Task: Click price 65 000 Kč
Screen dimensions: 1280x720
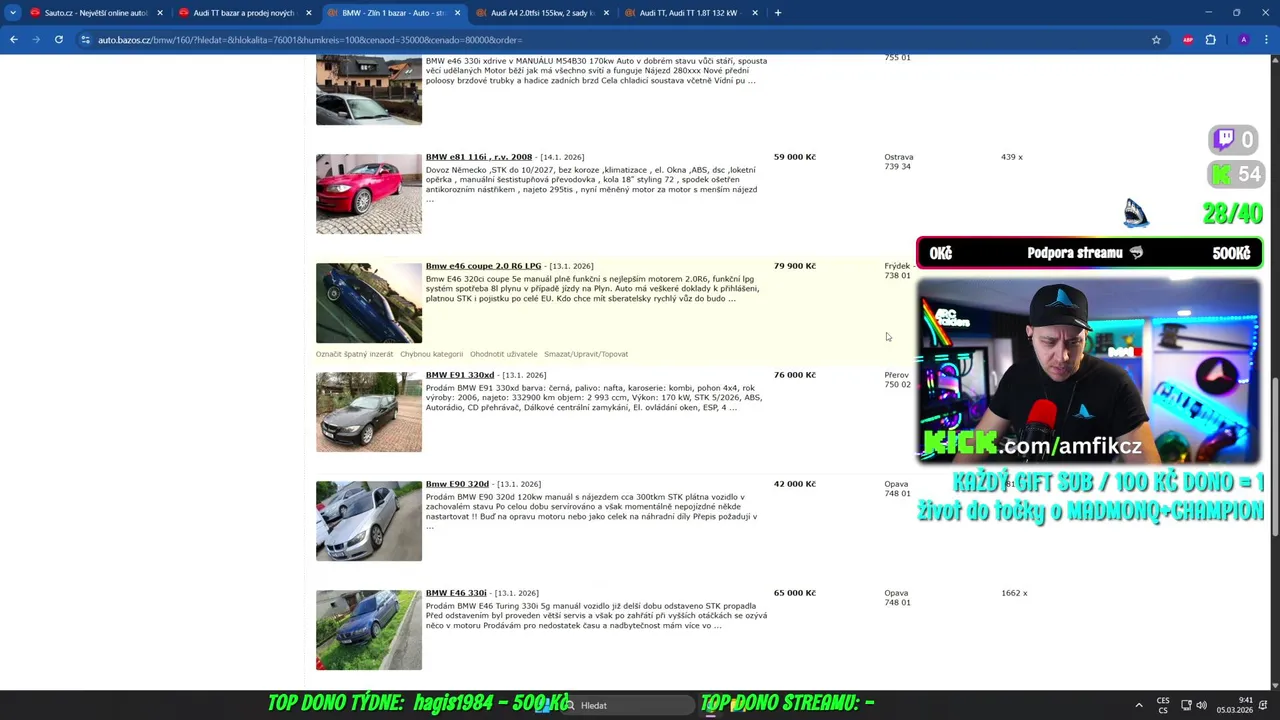Action: [x=794, y=593]
